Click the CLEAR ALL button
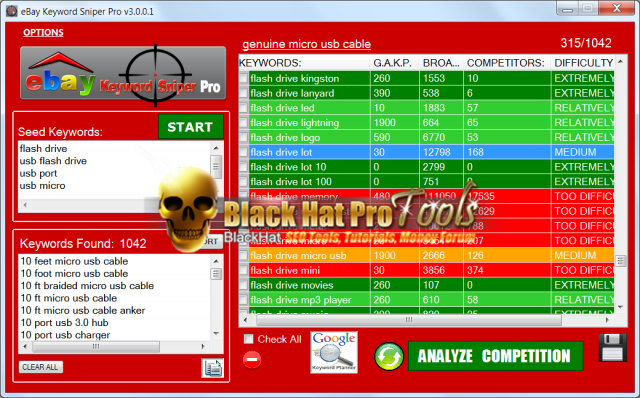This screenshot has height=398, width=640. (x=40, y=367)
